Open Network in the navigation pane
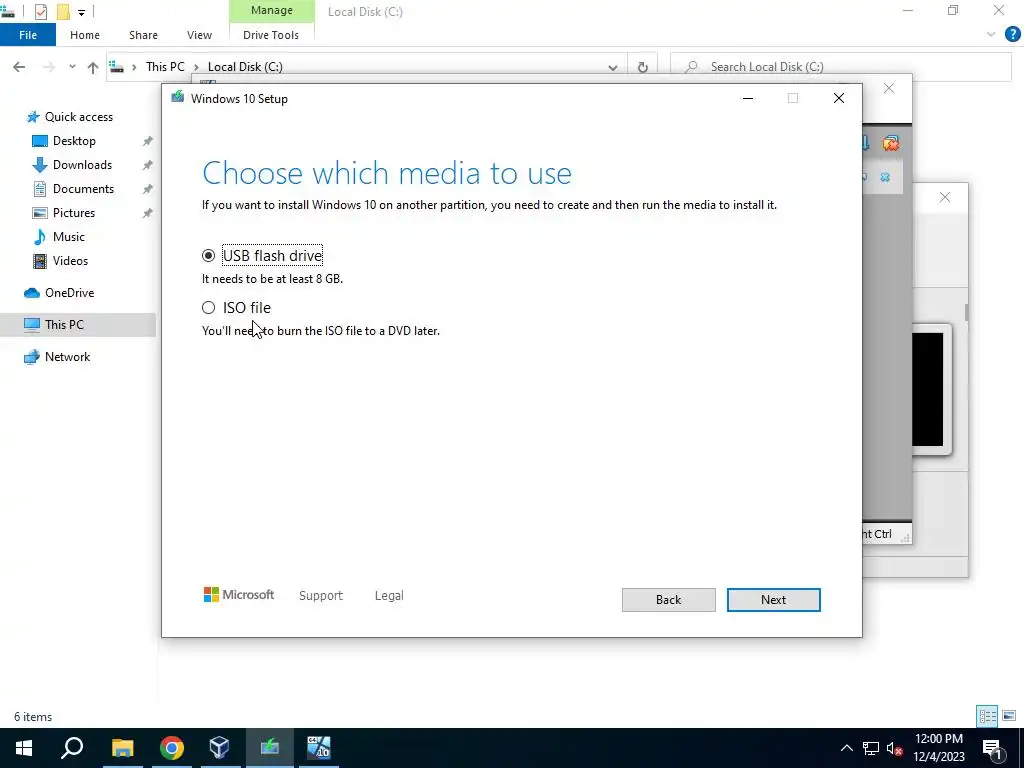The image size is (1024, 768). pos(67,357)
